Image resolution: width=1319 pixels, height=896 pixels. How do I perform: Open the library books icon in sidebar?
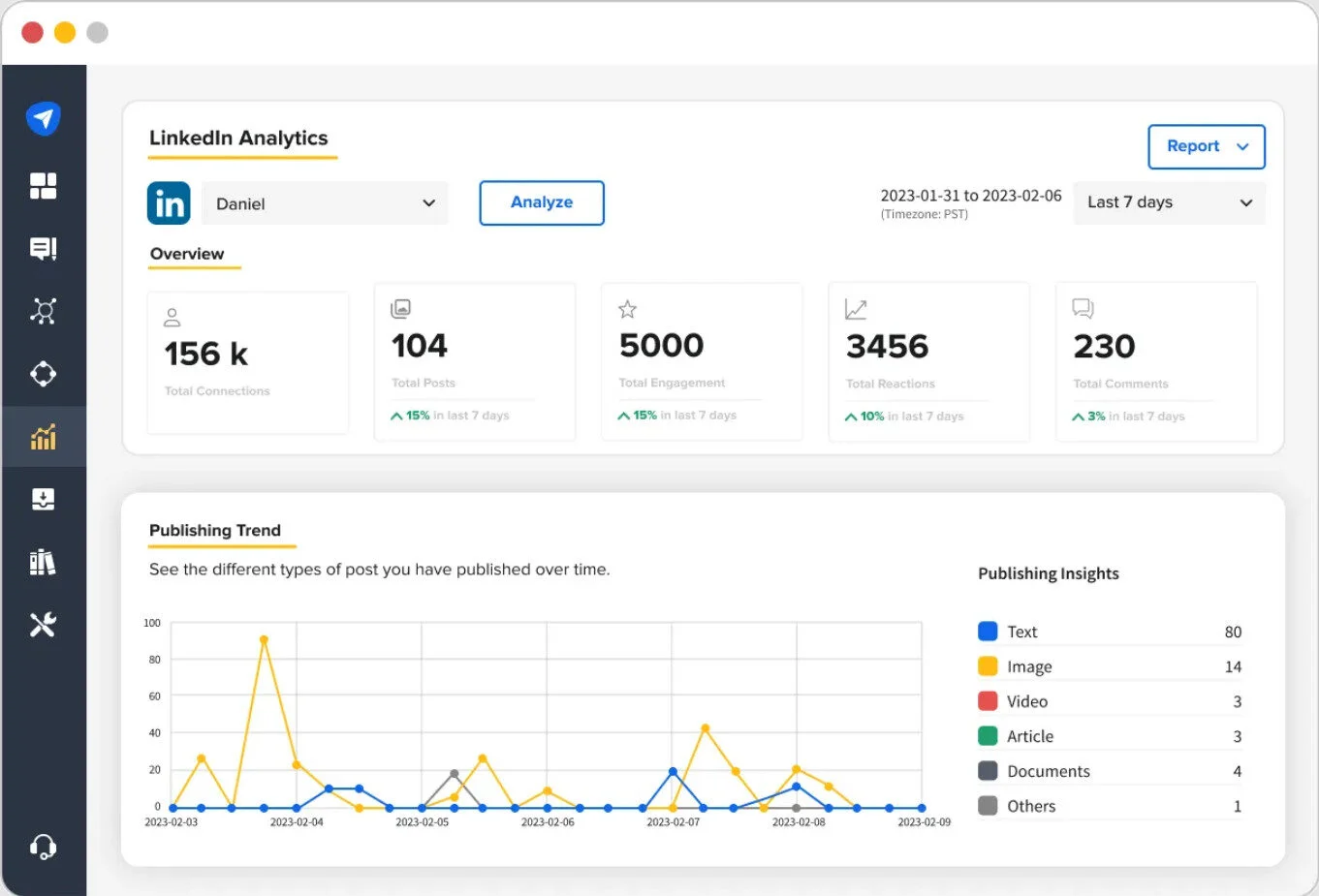[44, 562]
